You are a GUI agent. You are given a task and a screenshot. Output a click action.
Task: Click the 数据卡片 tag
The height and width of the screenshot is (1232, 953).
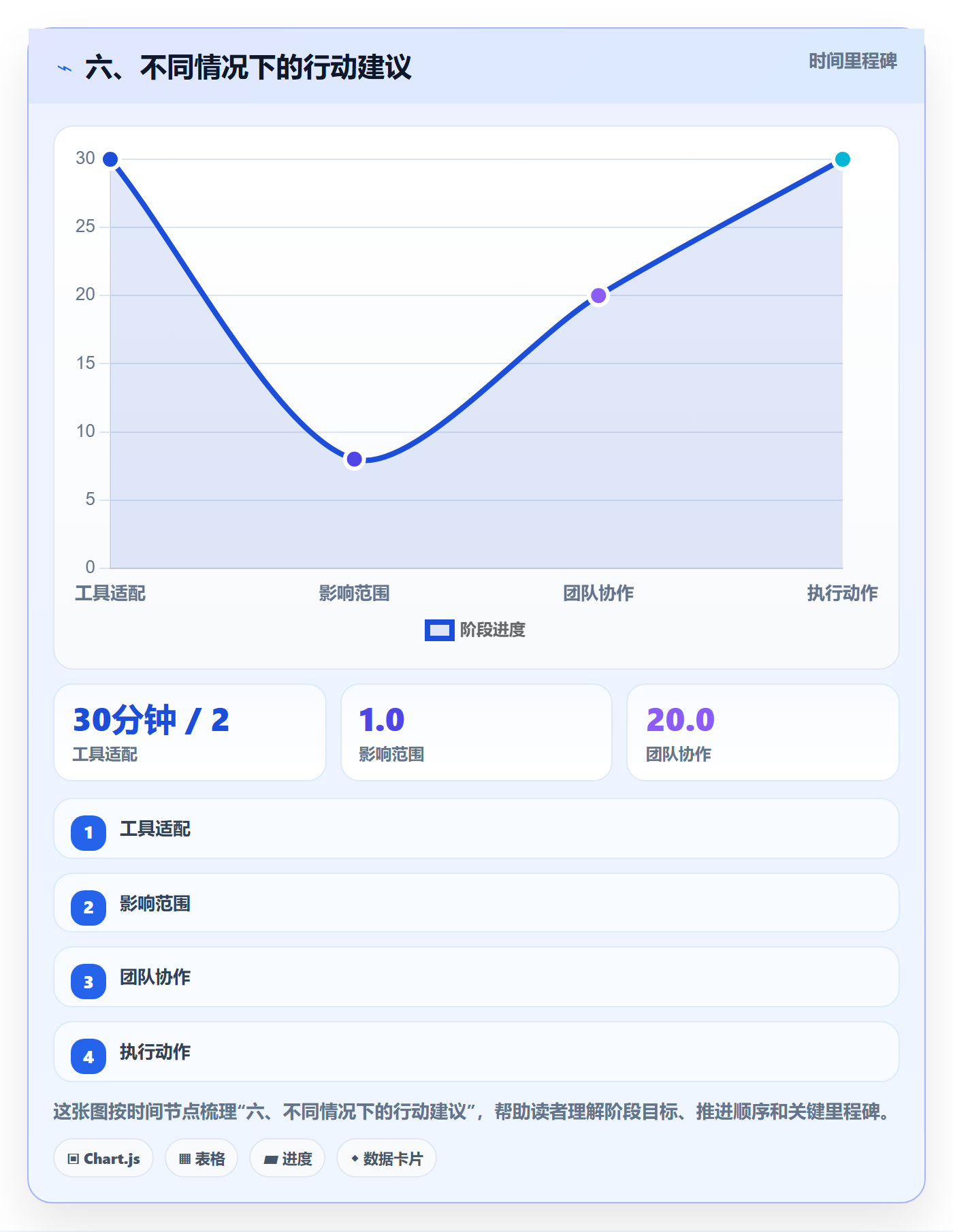[x=387, y=1158]
